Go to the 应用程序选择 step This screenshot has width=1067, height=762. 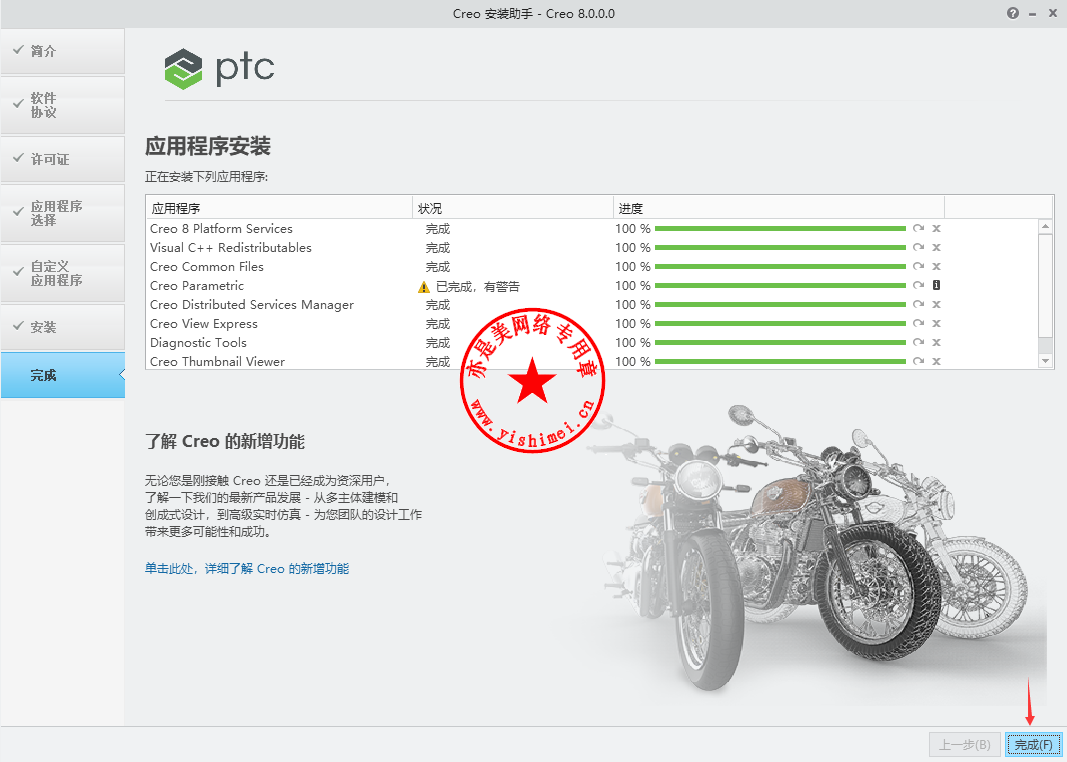pyautogui.click(x=63, y=213)
